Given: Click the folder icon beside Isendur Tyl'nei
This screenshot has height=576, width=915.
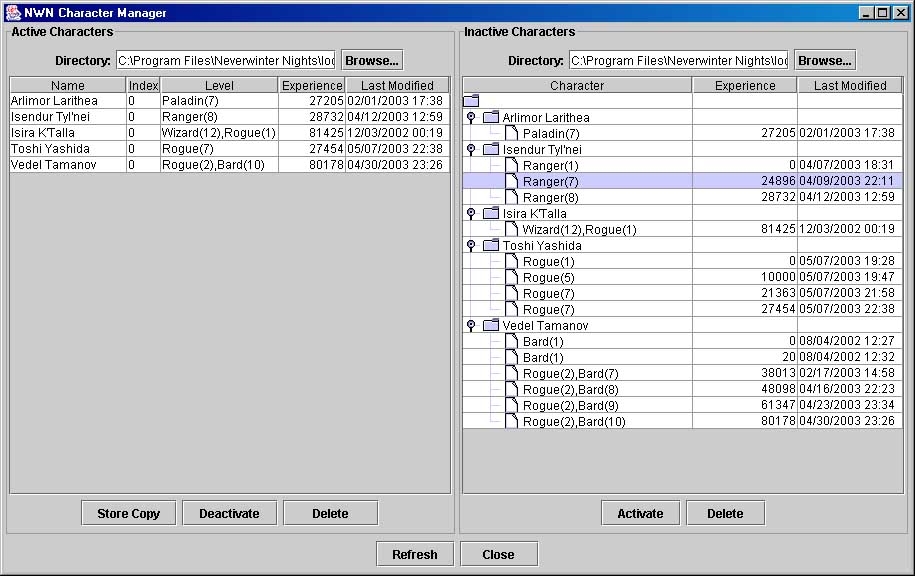Looking at the screenshot, I should pos(490,150).
